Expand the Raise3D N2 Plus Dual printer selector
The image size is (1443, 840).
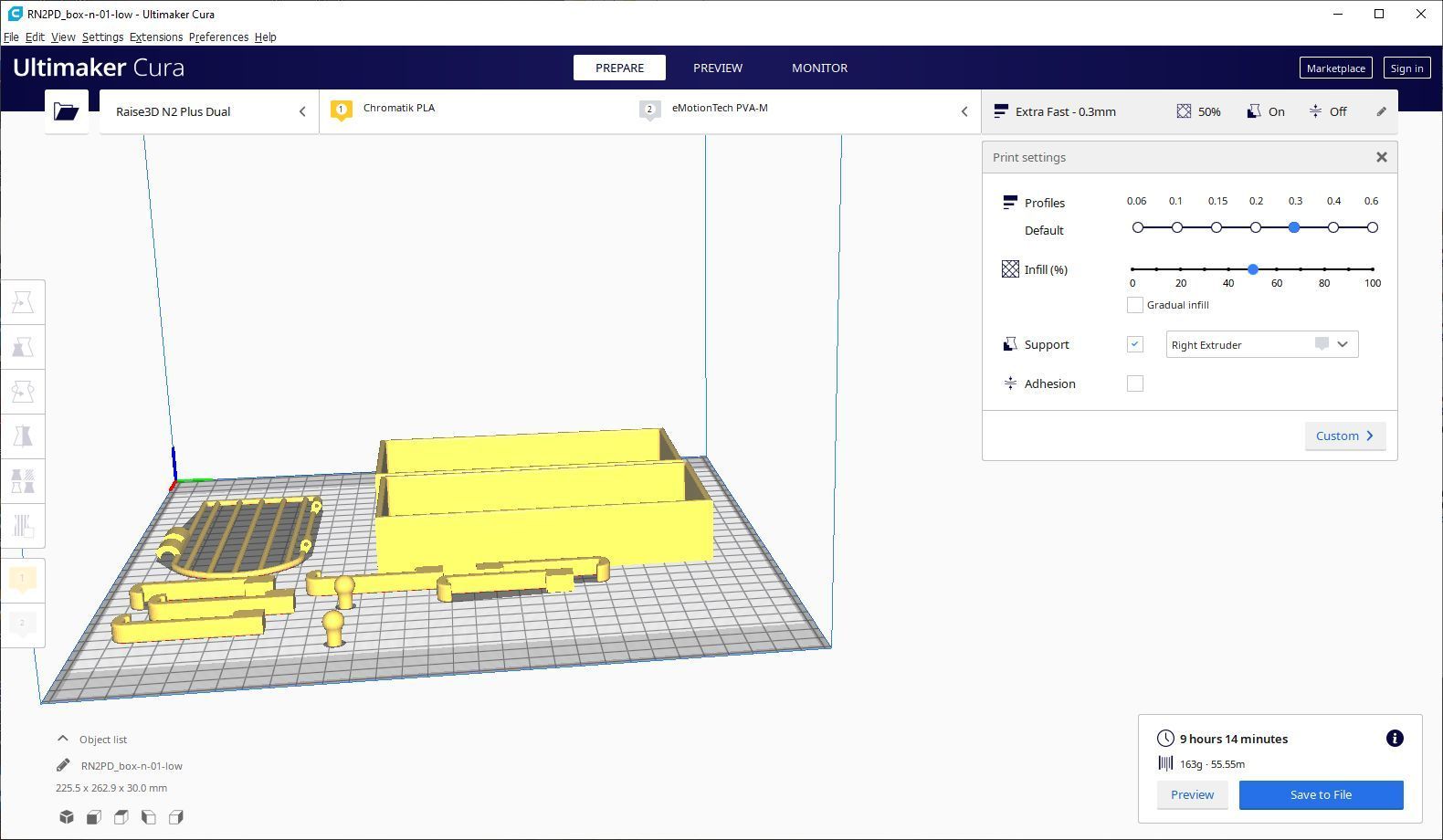[209, 111]
